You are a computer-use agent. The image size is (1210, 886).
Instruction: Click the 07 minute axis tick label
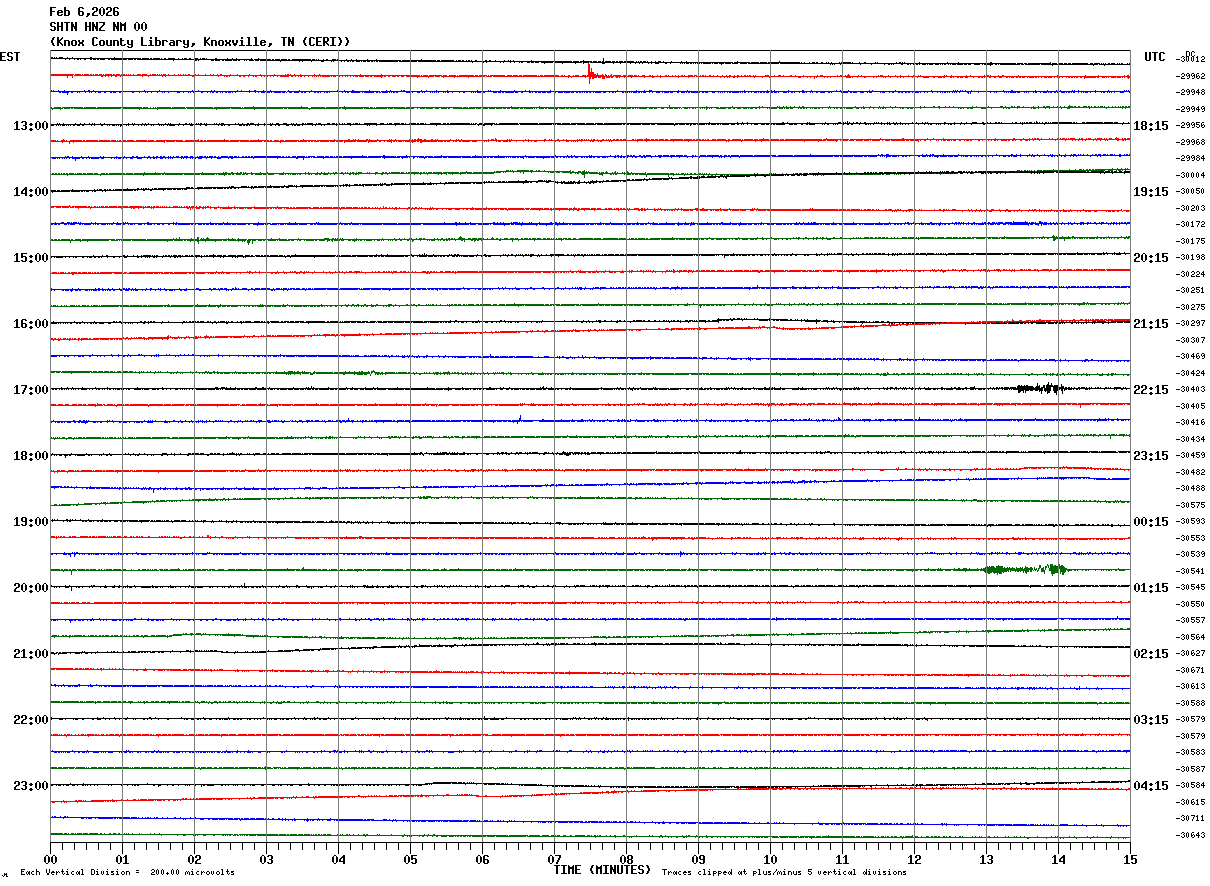point(554,859)
